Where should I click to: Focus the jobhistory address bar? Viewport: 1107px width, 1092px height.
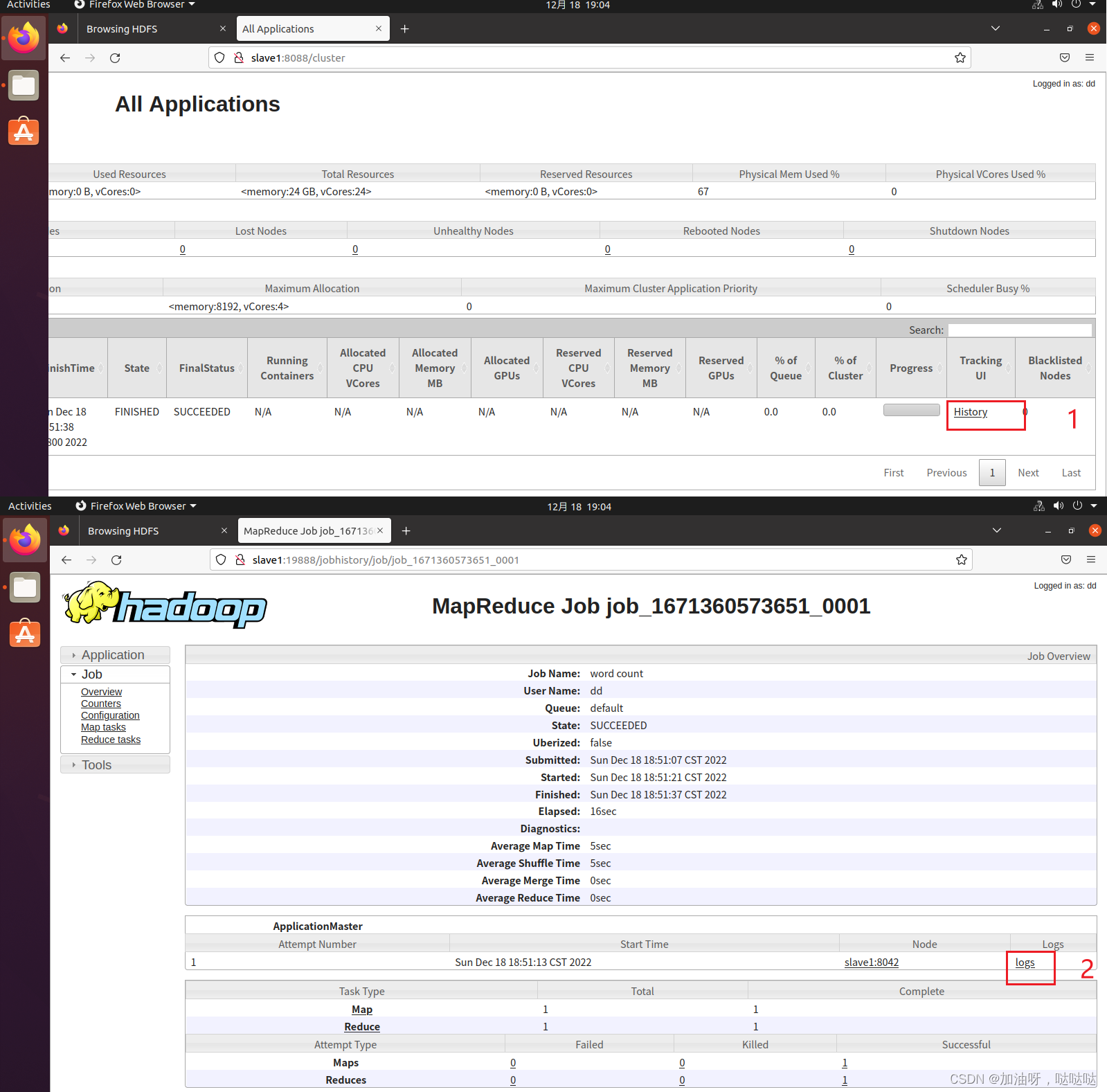[591, 560]
